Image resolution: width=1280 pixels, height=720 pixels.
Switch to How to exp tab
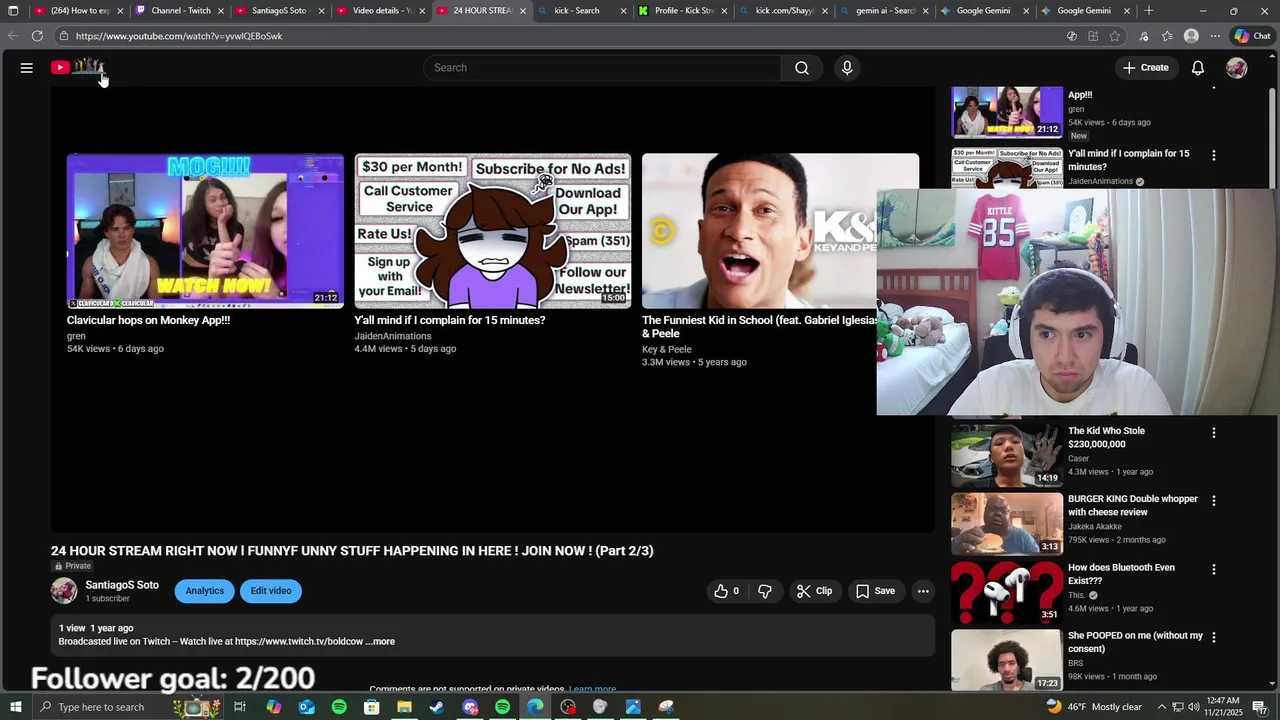click(79, 11)
